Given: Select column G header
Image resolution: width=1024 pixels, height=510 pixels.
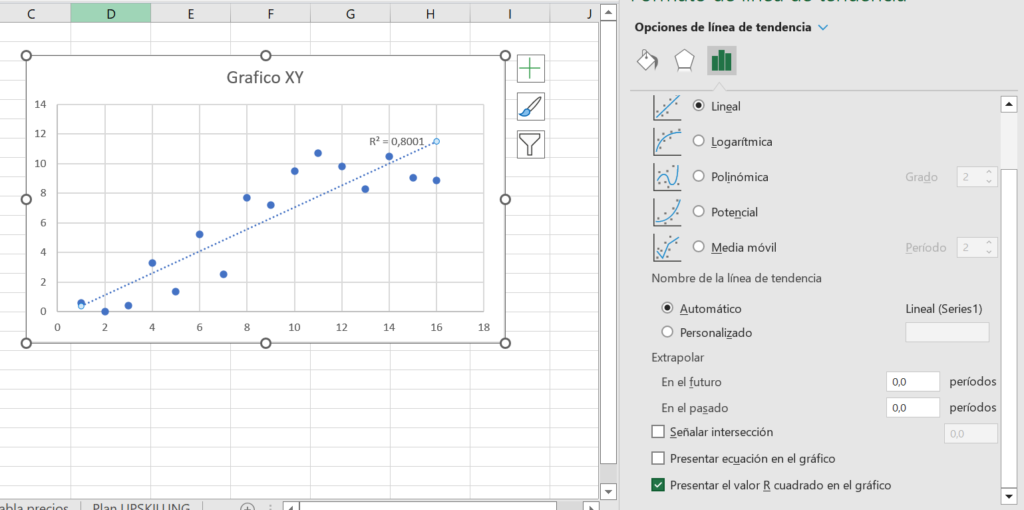Looking at the screenshot, I should [351, 13].
